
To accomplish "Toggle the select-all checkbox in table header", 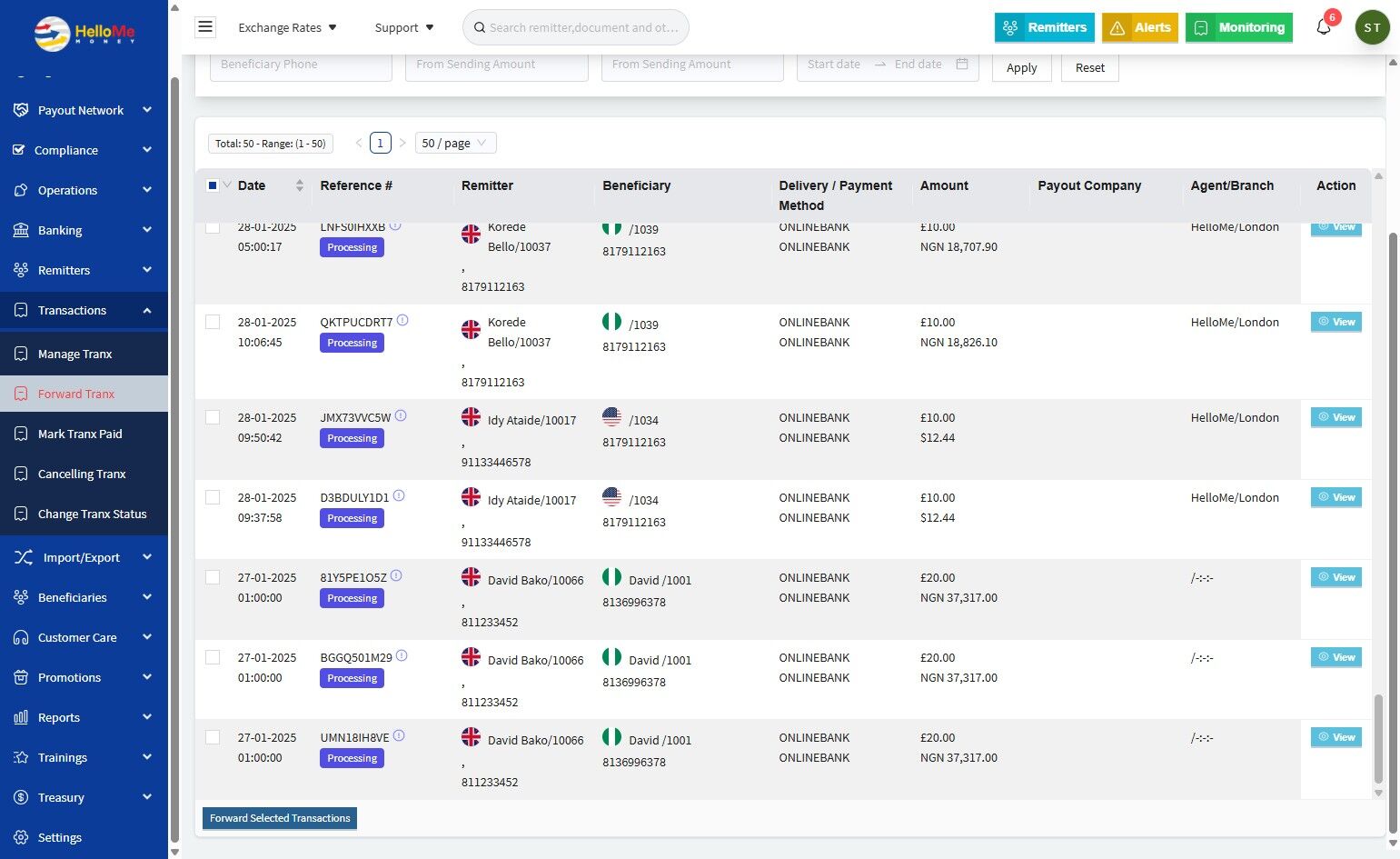I will [x=213, y=185].
